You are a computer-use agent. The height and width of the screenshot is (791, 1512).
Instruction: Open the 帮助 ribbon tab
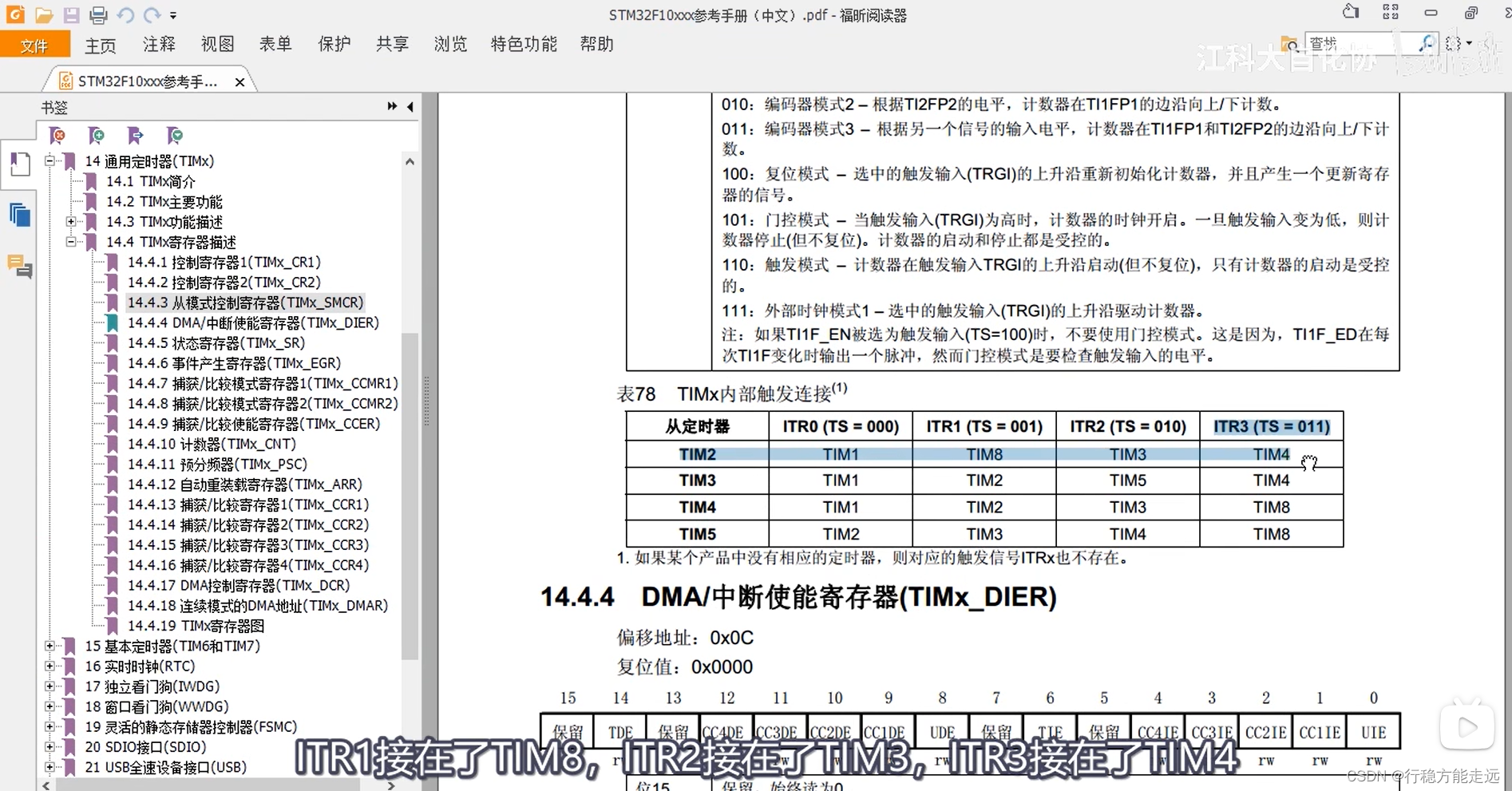[596, 45]
